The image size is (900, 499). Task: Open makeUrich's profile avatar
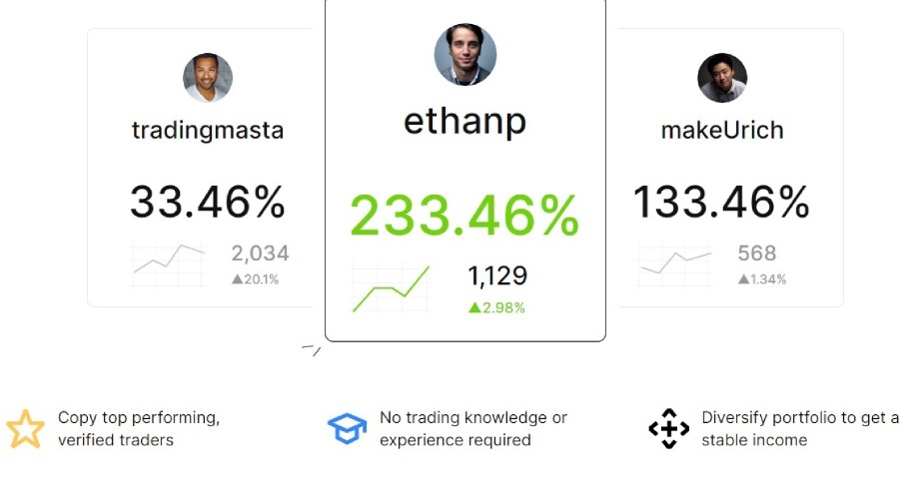722,78
